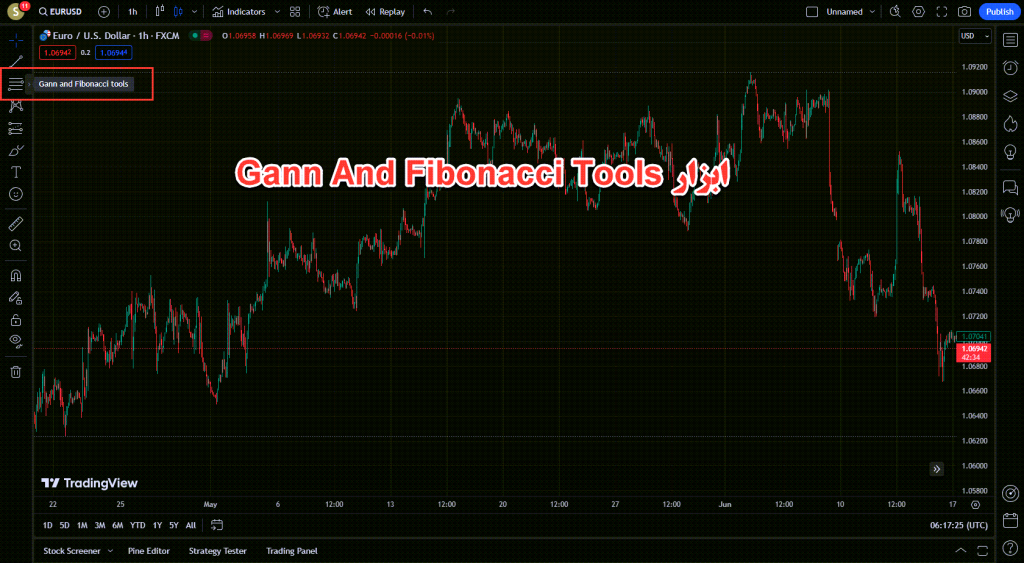
Task: Open the Strategy Tester tab
Action: [217, 551]
